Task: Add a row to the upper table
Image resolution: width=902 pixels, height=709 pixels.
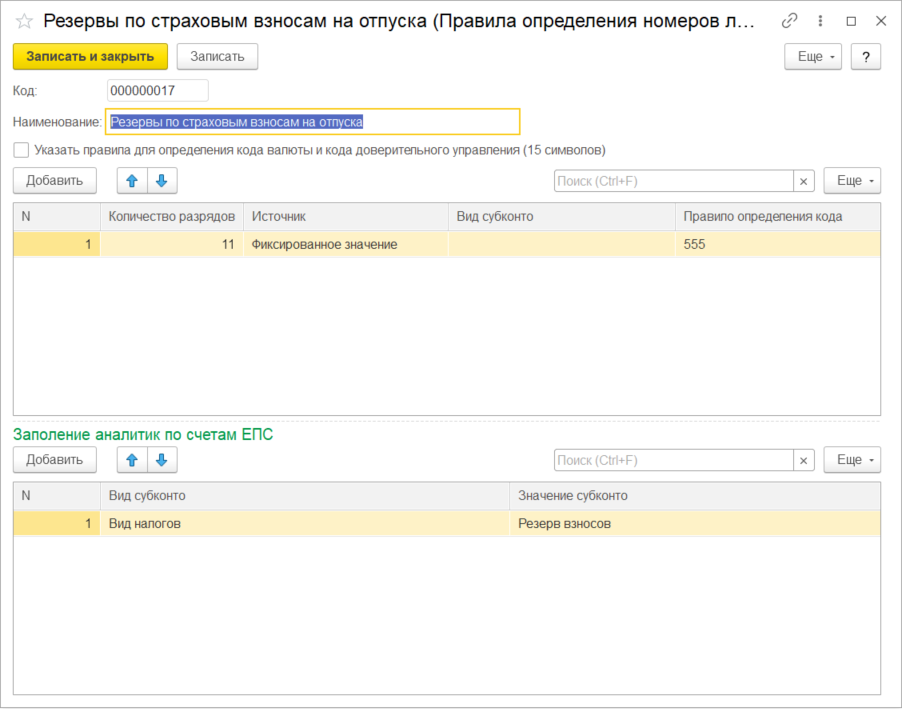Action: (55, 181)
